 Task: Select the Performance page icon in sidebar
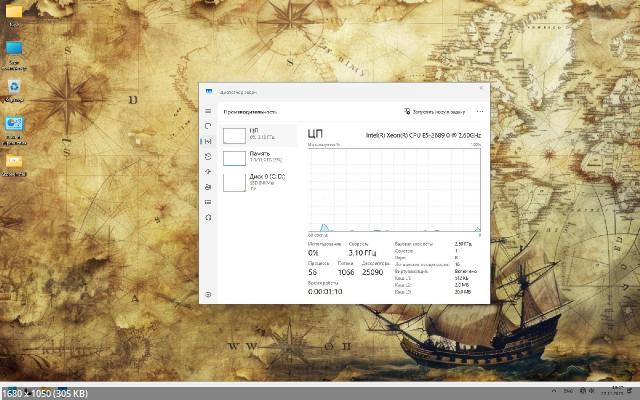[x=208, y=142]
